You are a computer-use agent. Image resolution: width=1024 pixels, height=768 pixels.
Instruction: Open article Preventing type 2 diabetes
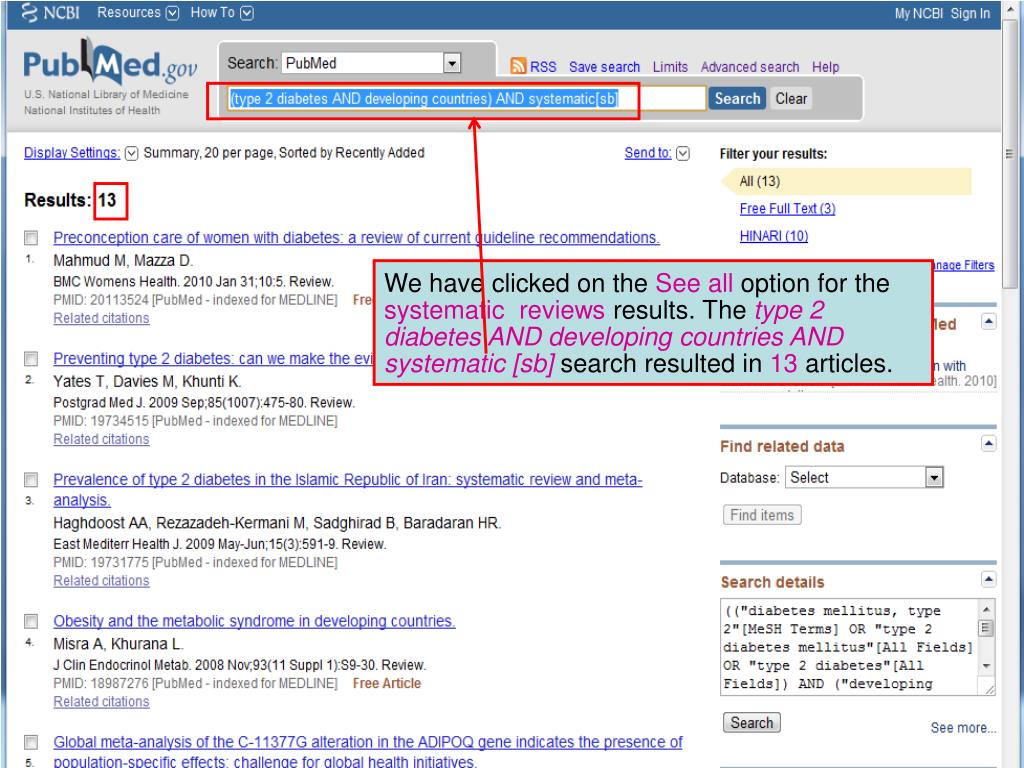pyautogui.click(x=213, y=359)
